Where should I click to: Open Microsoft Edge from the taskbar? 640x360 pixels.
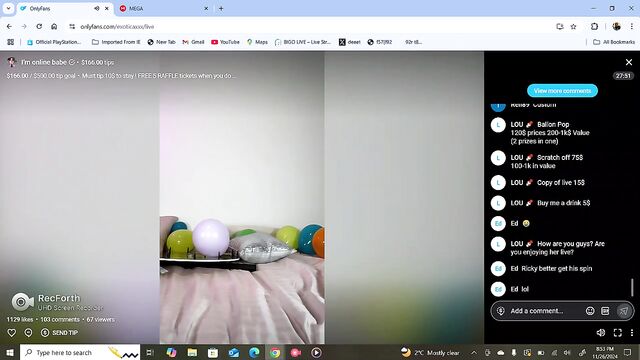[x=254, y=352]
